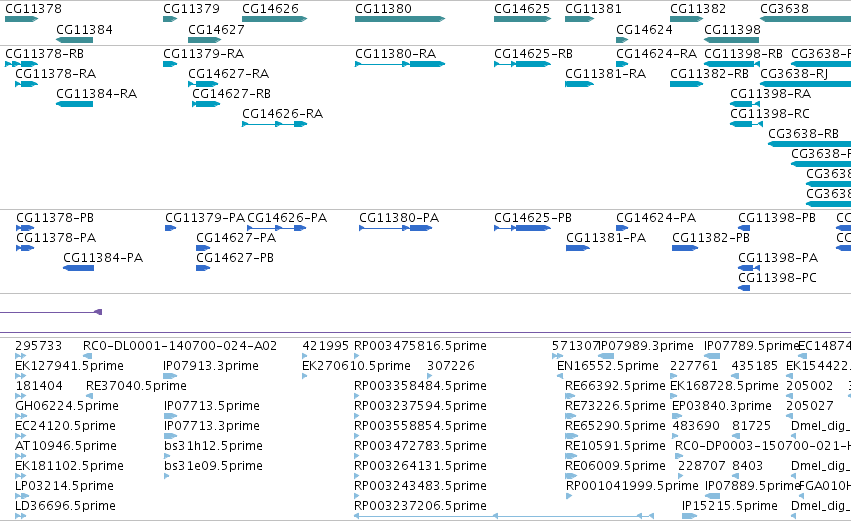851x521 pixels.
Task: Select transcript CG11381-RA
Action: 606,74
